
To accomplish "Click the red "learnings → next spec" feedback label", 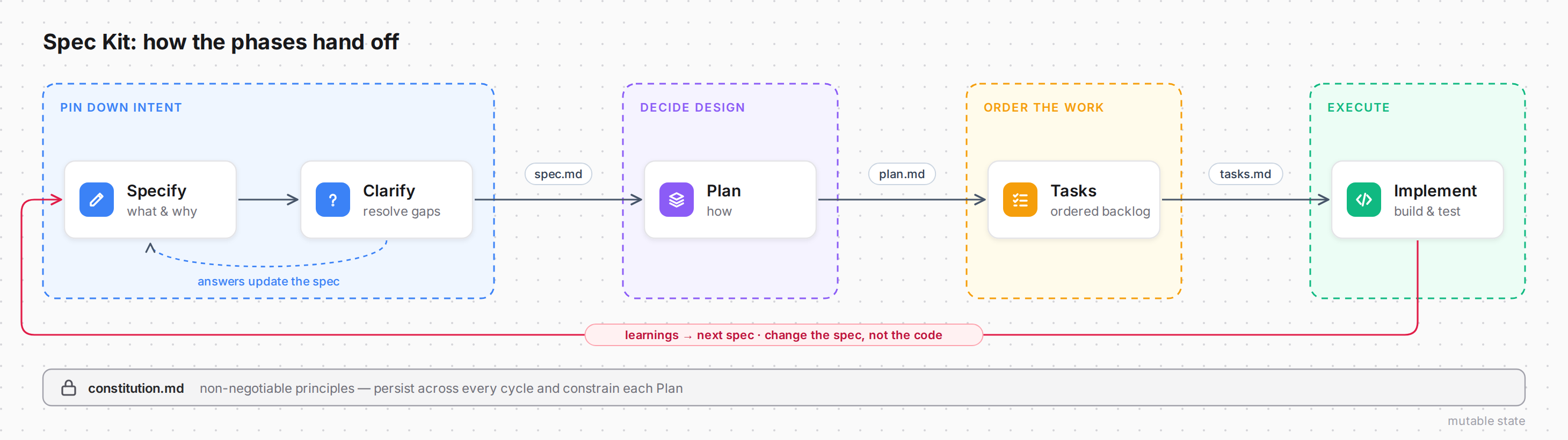I will pyautogui.click(x=783, y=335).
